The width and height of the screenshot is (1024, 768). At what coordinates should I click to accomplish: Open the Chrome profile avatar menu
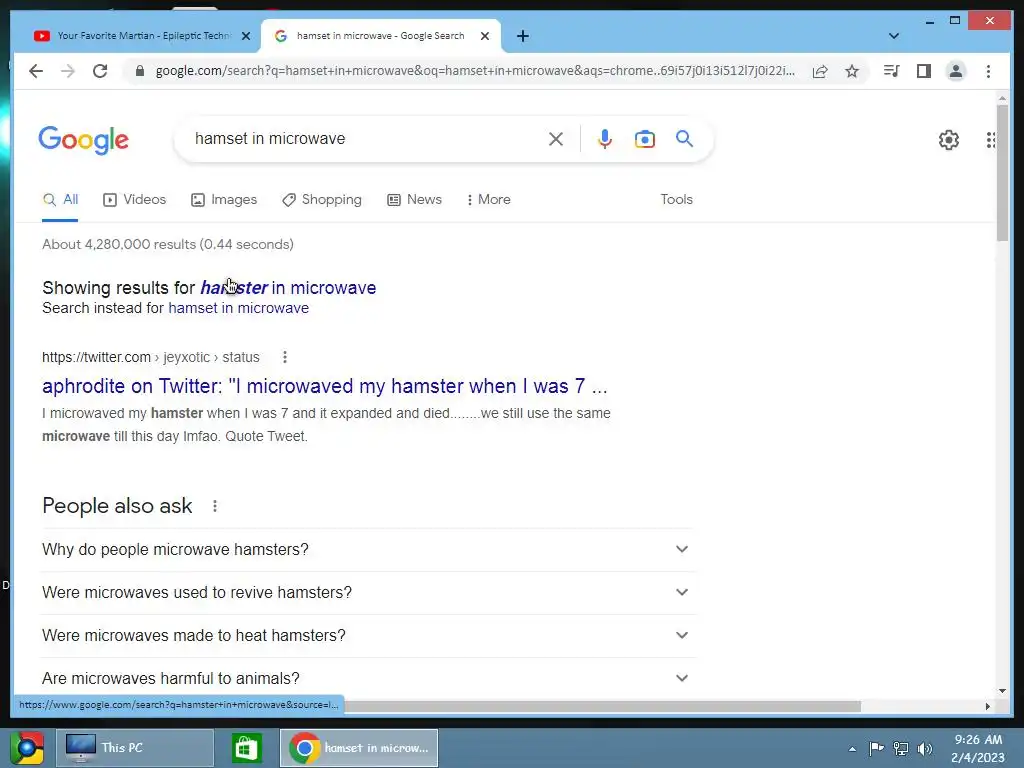[x=955, y=71]
